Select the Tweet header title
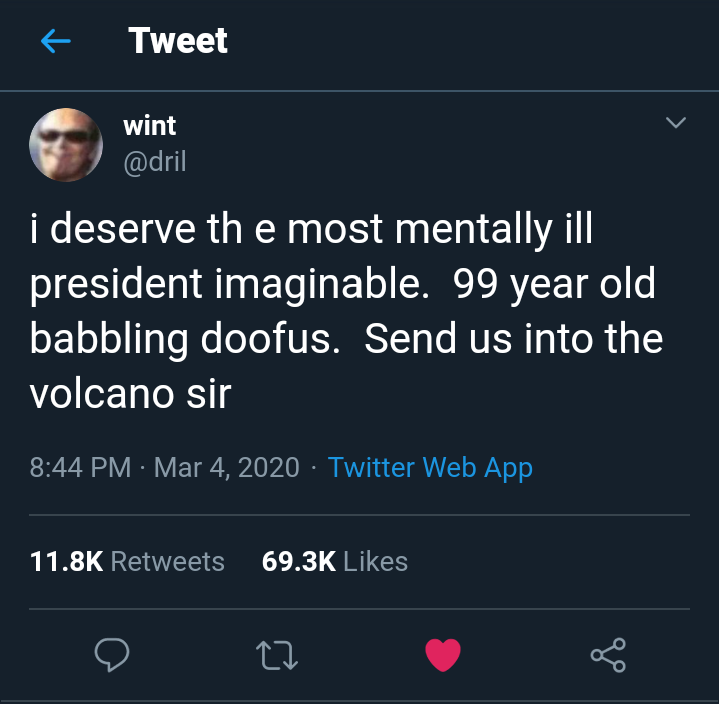The image size is (719, 704). 178,40
